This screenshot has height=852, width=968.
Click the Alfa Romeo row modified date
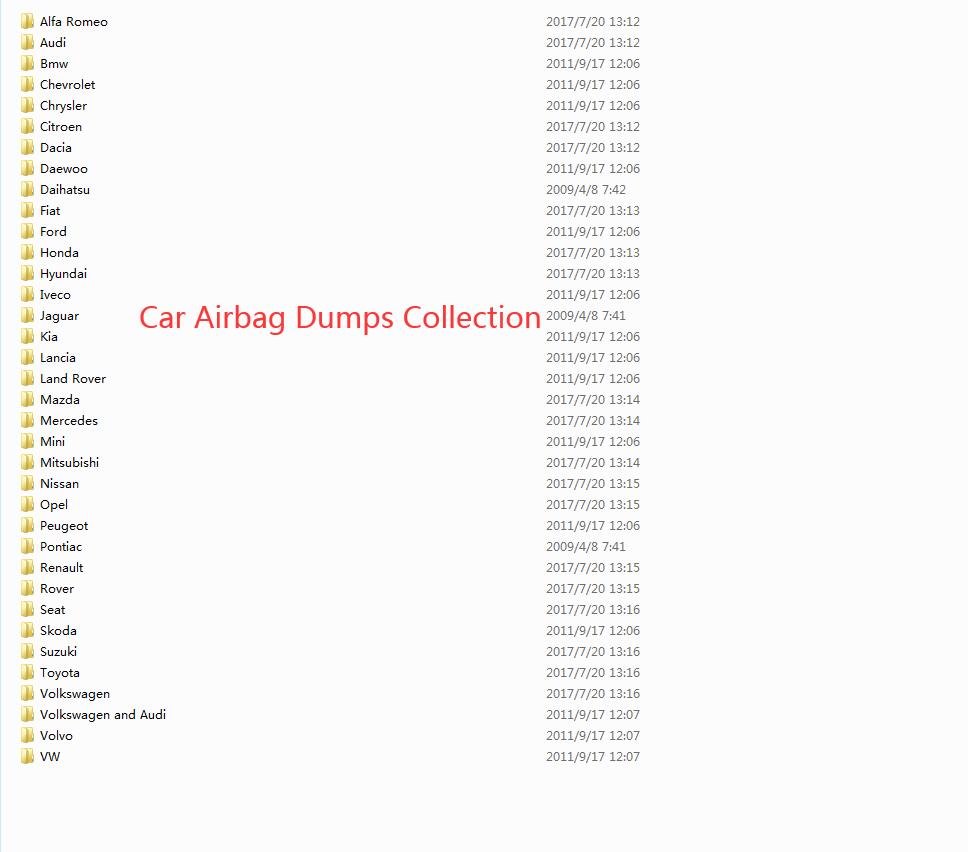point(593,22)
